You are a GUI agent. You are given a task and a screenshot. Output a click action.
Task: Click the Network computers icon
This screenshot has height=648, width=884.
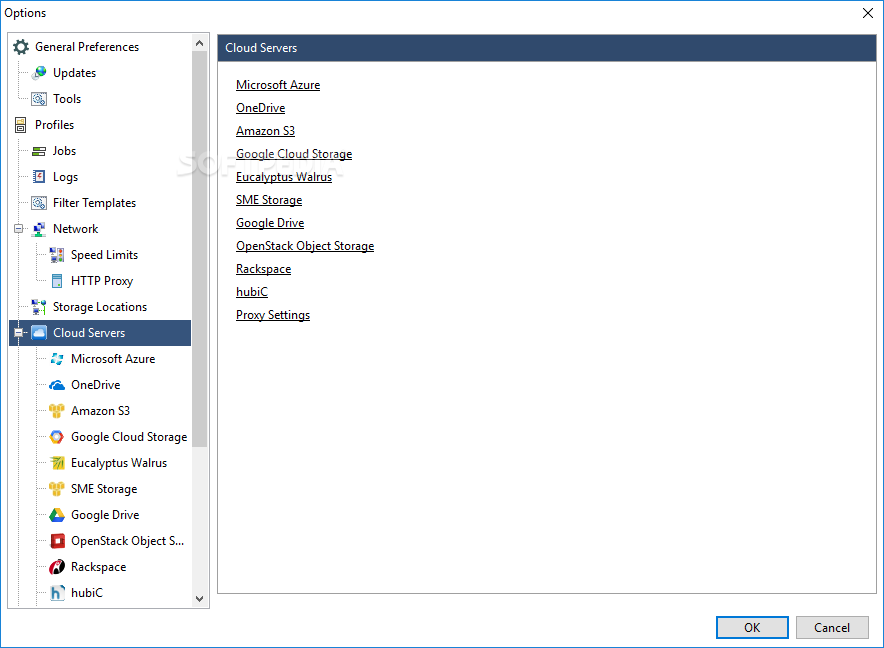point(39,229)
